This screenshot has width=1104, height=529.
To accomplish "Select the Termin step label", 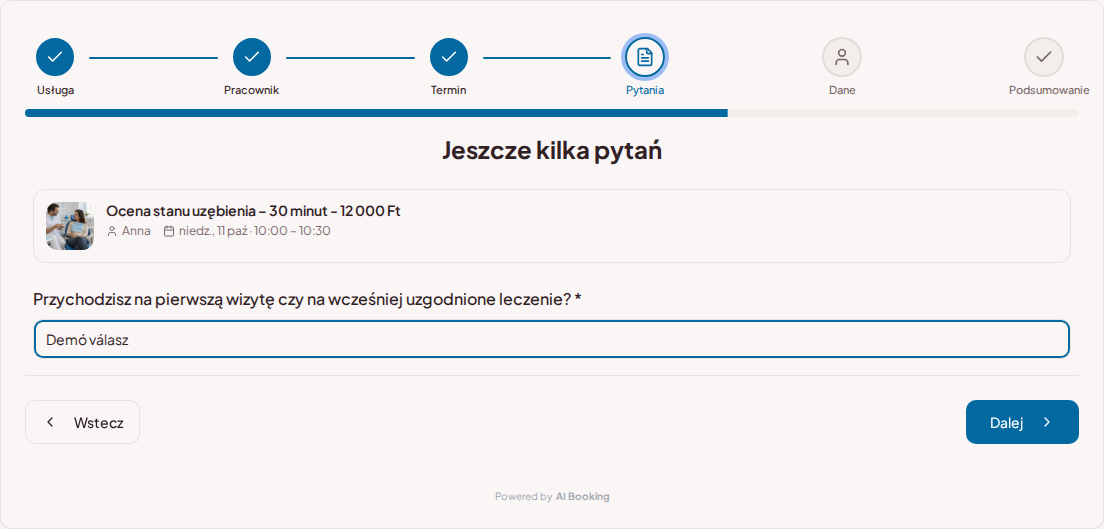I will 448,90.
